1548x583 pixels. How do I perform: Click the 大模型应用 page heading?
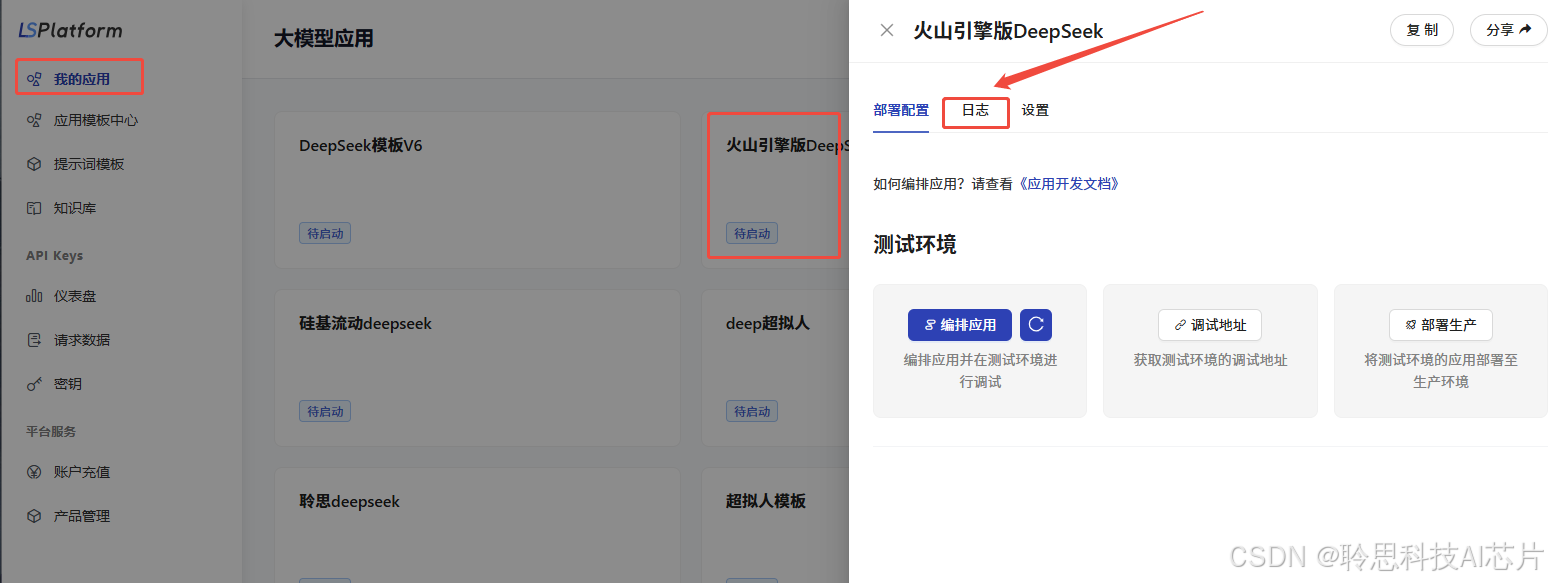(323, 39)
